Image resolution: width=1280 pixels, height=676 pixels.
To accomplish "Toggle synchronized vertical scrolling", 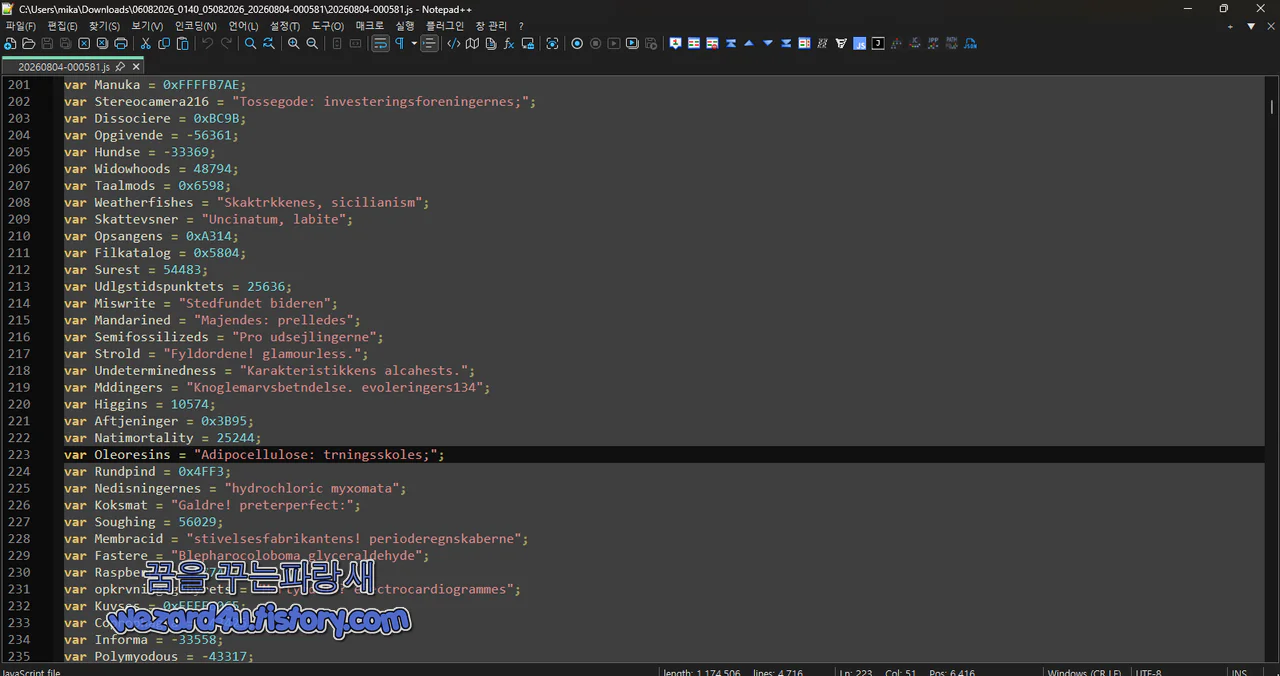I will point(337,44).
